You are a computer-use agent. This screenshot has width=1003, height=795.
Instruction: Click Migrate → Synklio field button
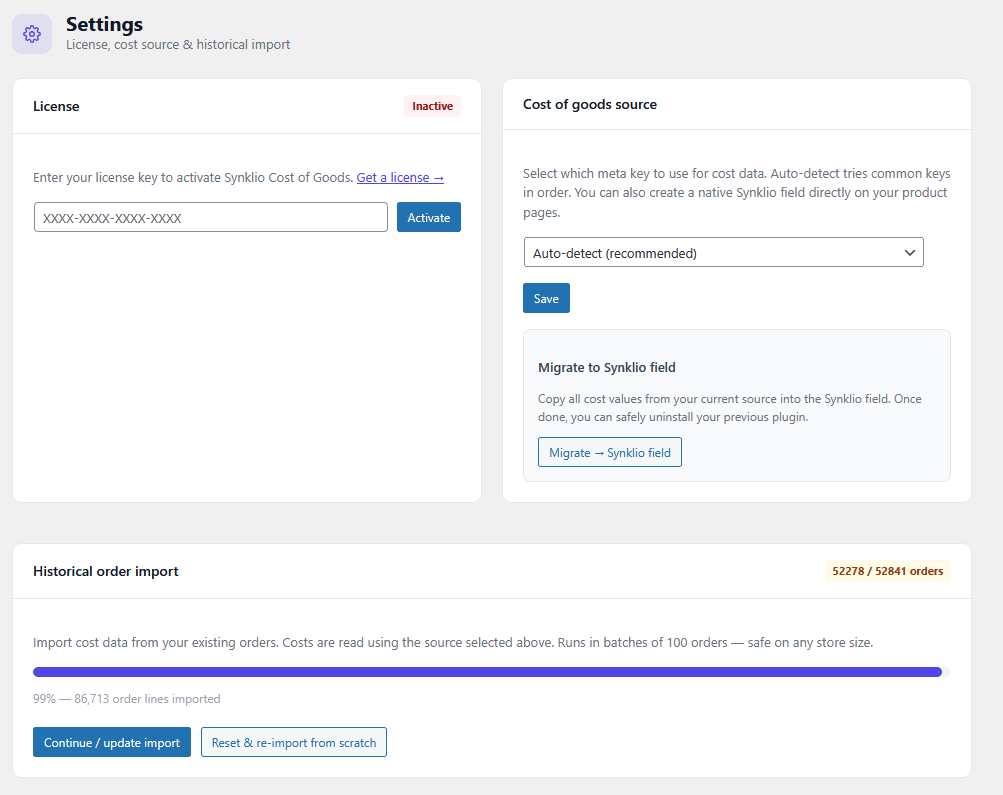(x=609, y=453)
